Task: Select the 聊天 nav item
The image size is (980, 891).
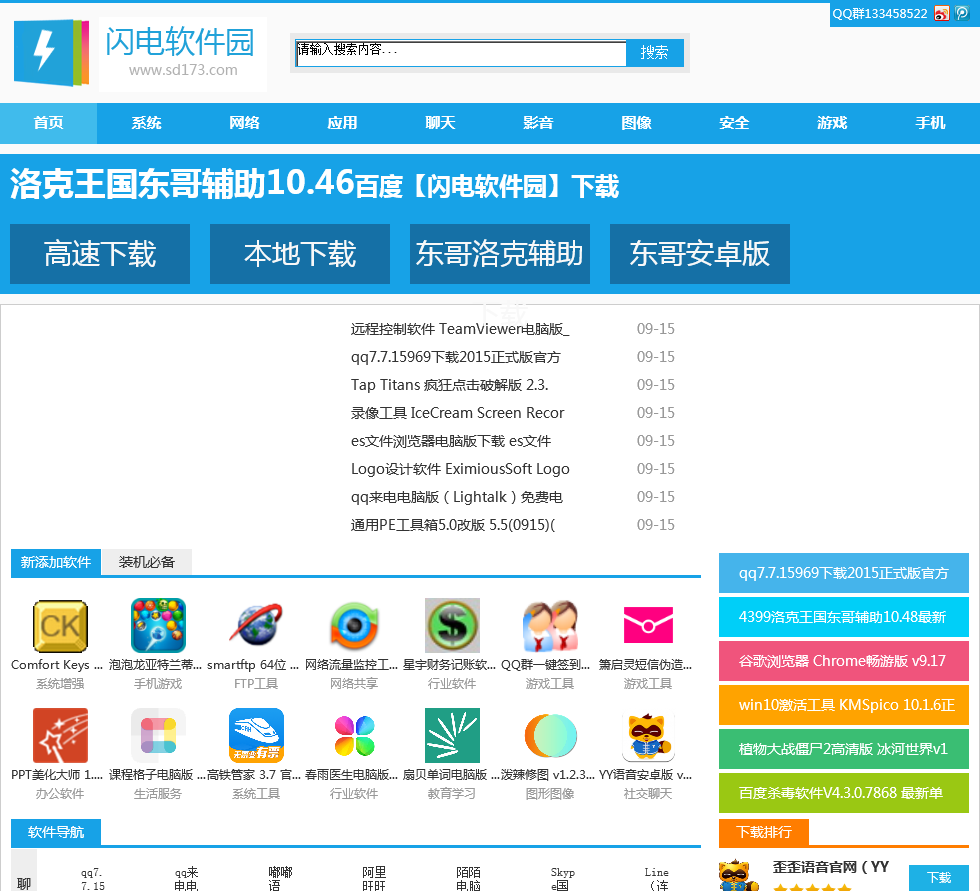Action: coord(441,123)
